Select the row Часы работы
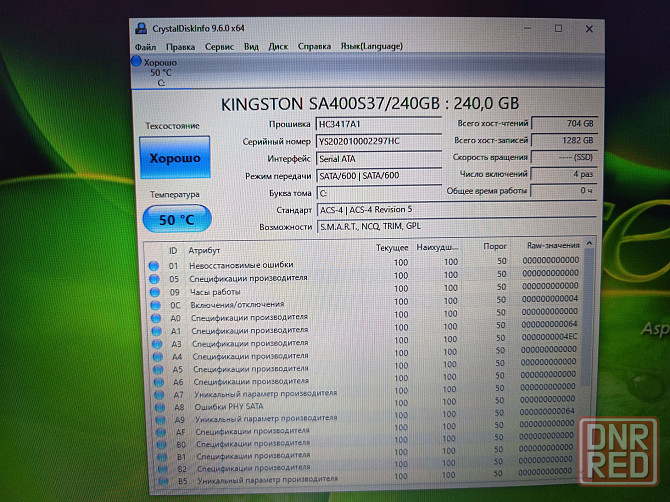Viewport: 670px width, 502px height. 363,291
